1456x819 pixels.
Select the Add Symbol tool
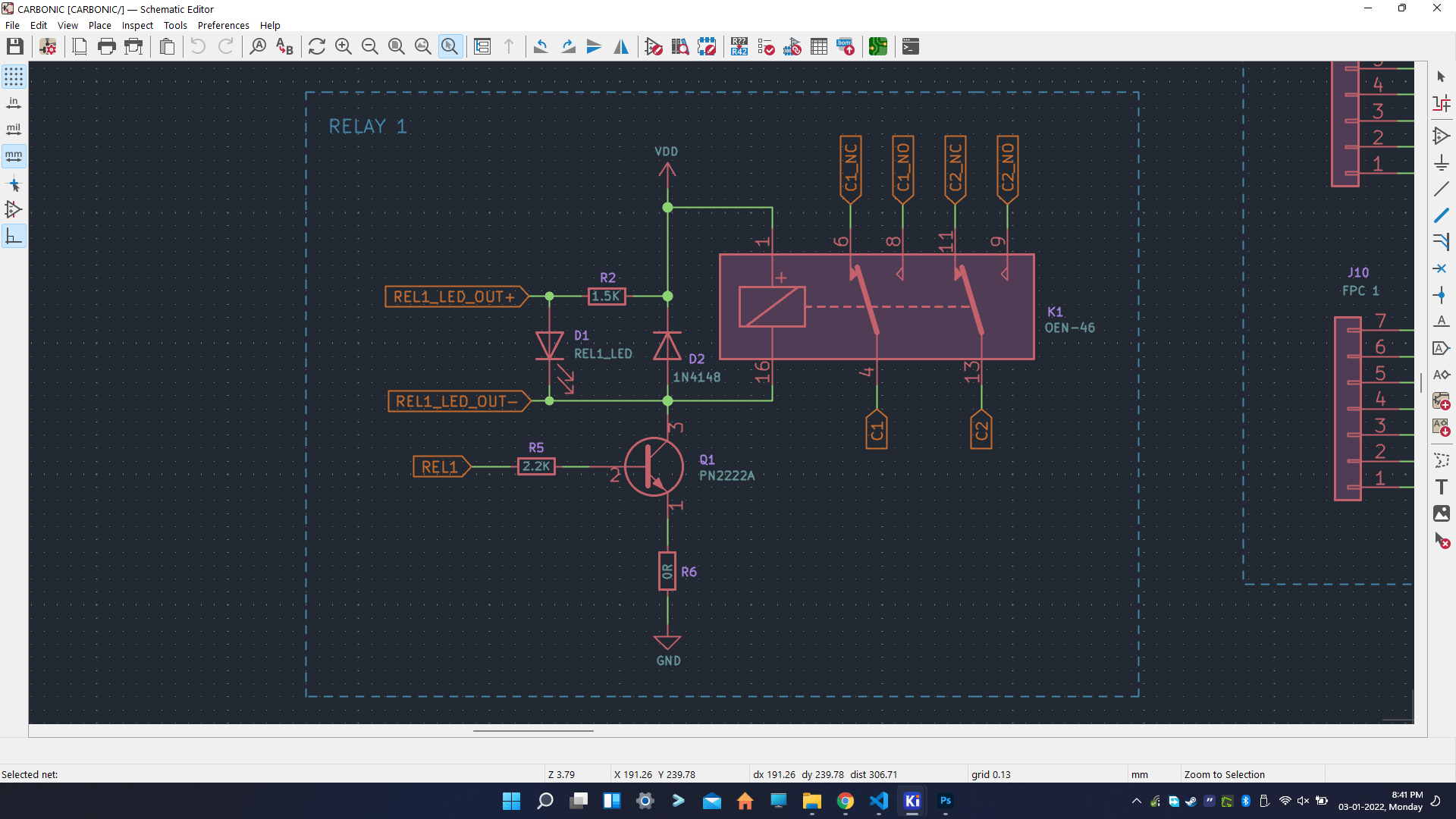click(x=1442, y=136)
